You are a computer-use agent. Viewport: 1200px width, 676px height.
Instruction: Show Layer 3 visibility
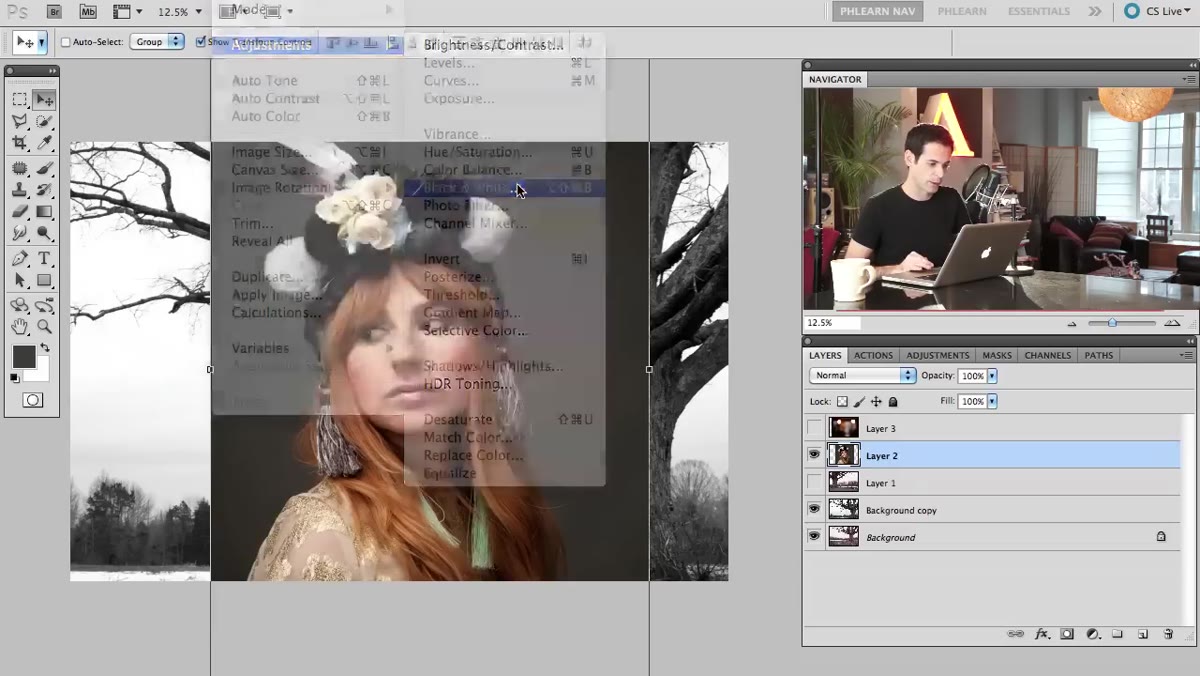click(x=815, y=428)
